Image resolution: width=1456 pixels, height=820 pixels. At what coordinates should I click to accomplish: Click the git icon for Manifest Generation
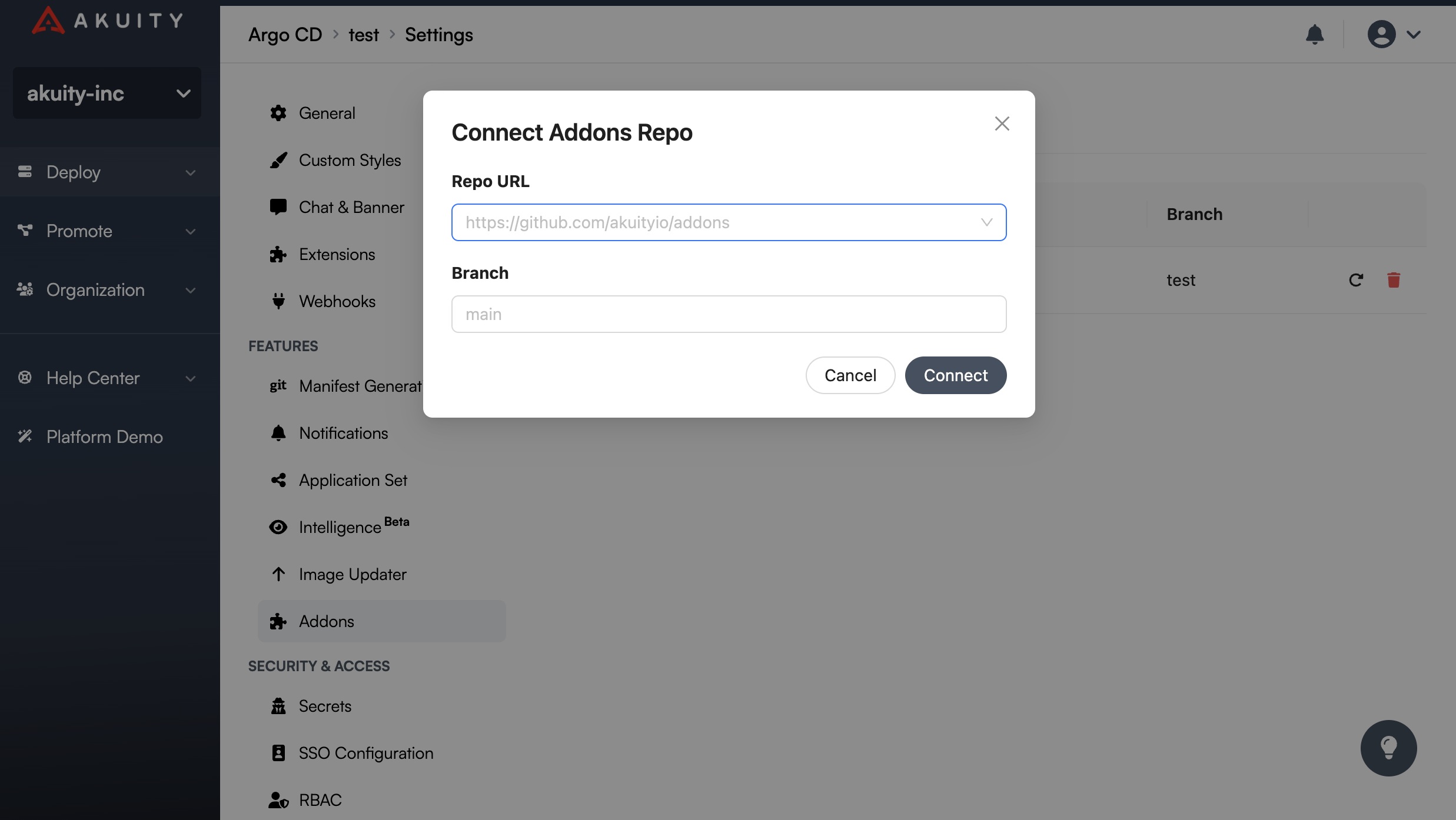pyautogui.click(x=278, y=386)
